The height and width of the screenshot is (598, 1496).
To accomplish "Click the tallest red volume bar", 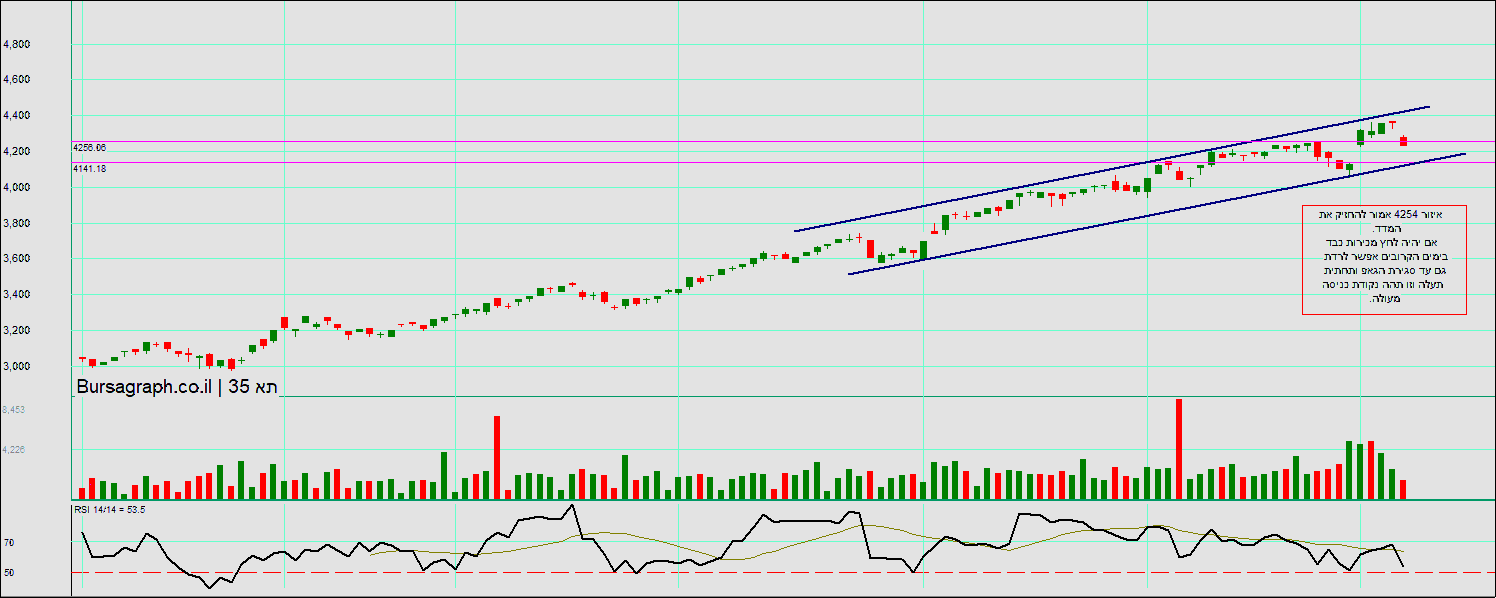I will [x=1179, y=448].
